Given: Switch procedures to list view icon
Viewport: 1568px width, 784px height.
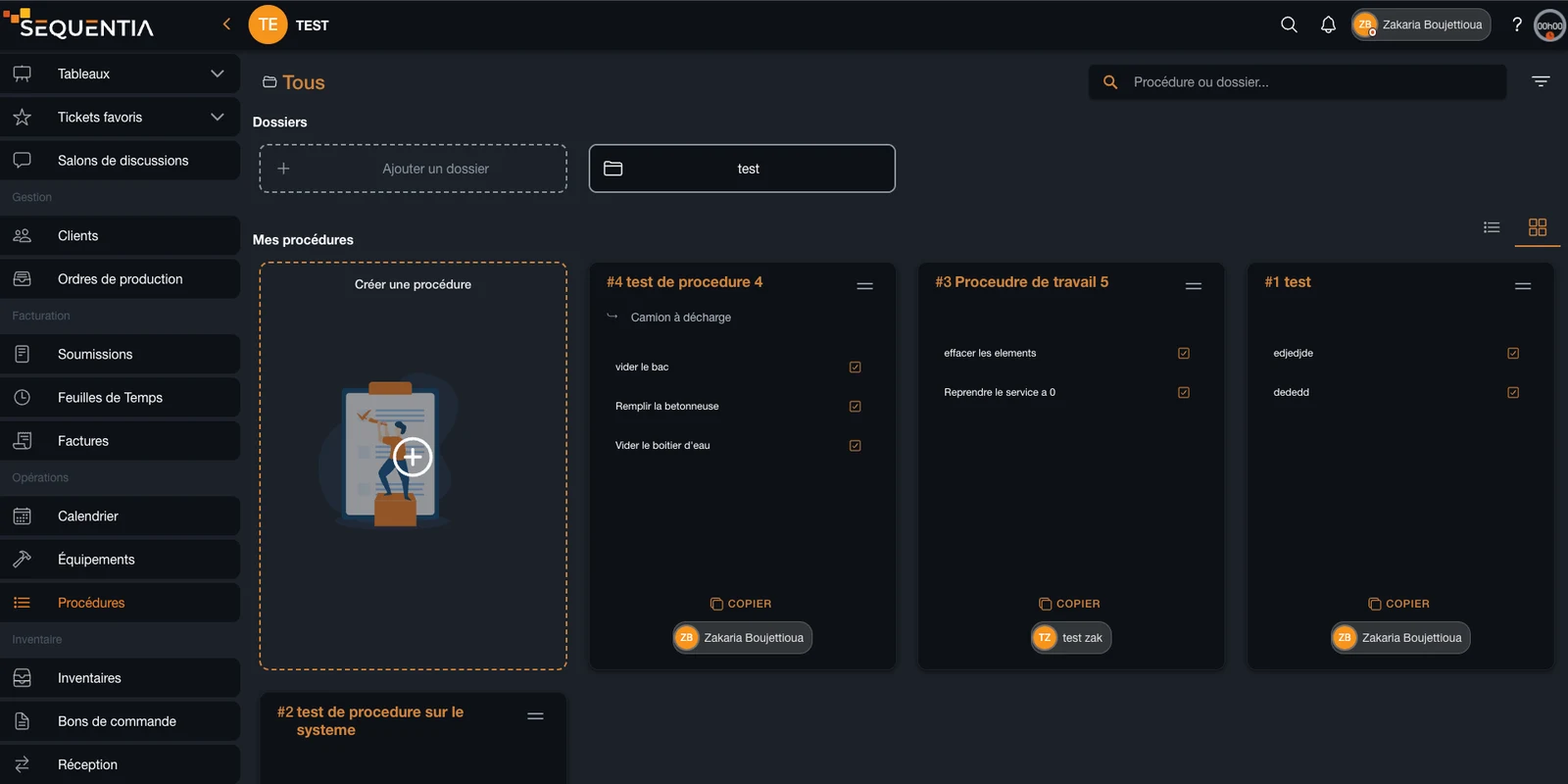Looking at the screenshot, I should click(1492, 227).
